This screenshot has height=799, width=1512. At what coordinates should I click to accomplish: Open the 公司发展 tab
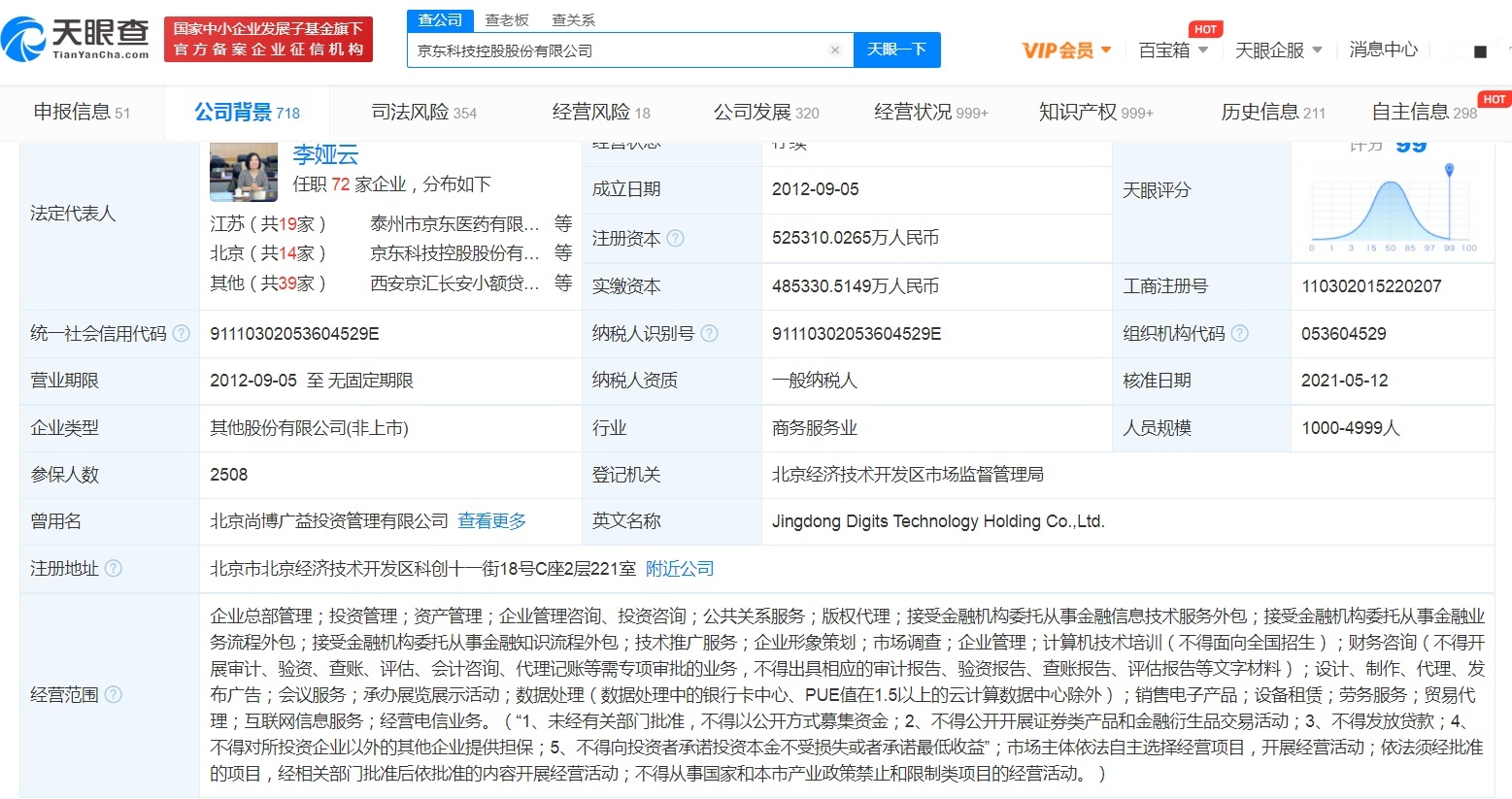(766, 113)
